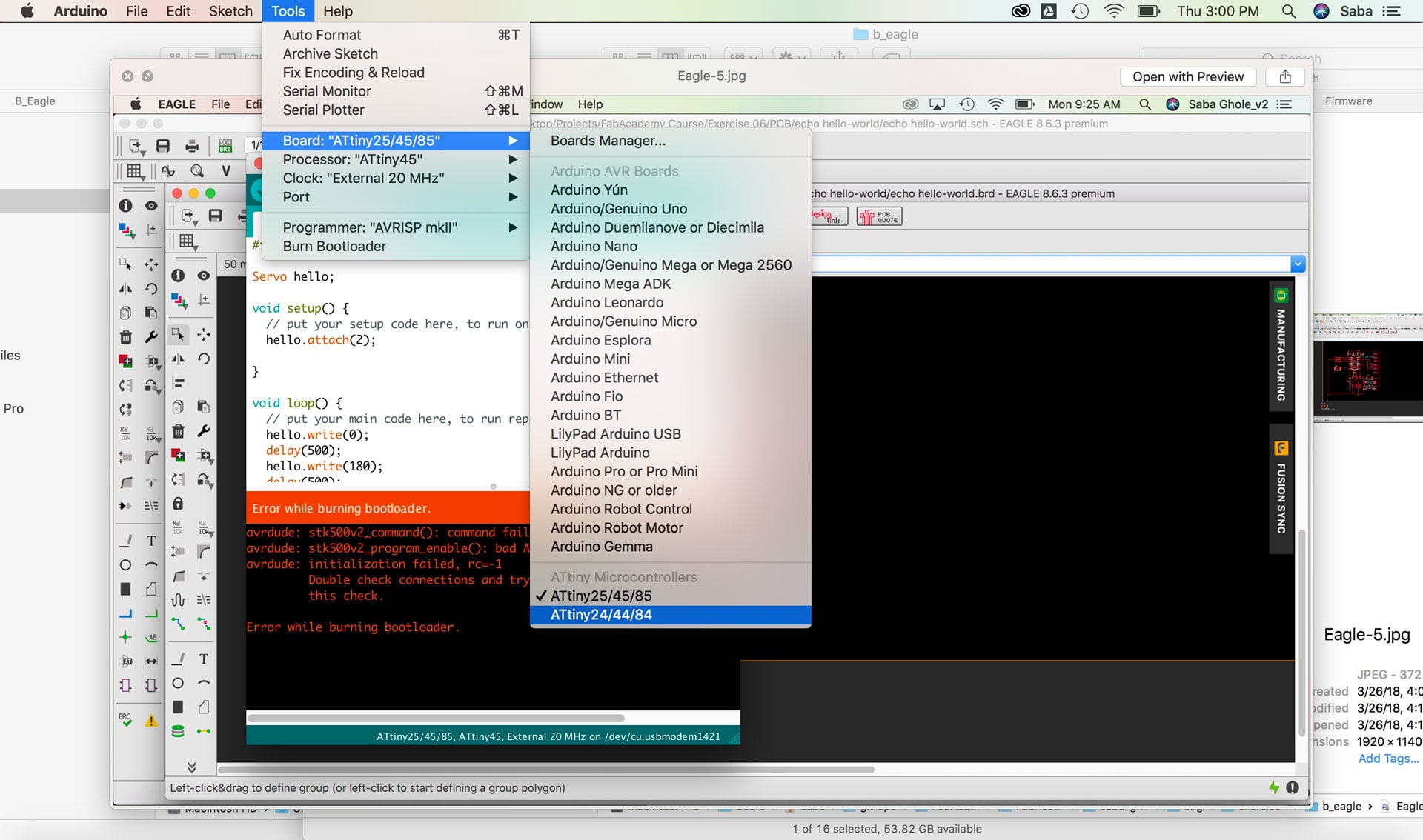Click PCB Quote icon in board toolbar
The height and width of the screenshot is (840, 1423).
(879, 216)
